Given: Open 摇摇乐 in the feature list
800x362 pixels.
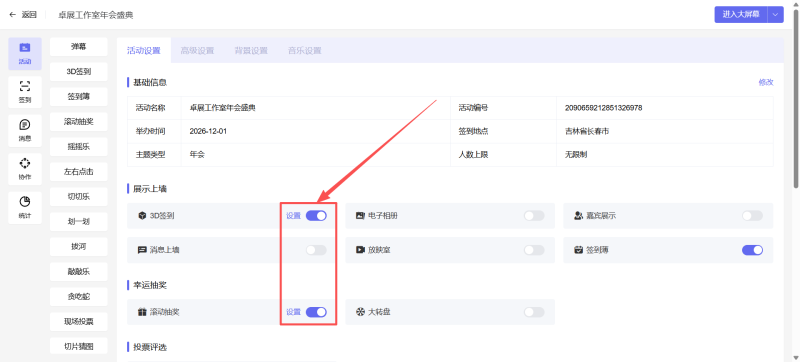Looking at the screenshot, I should (x=79, y=147).
